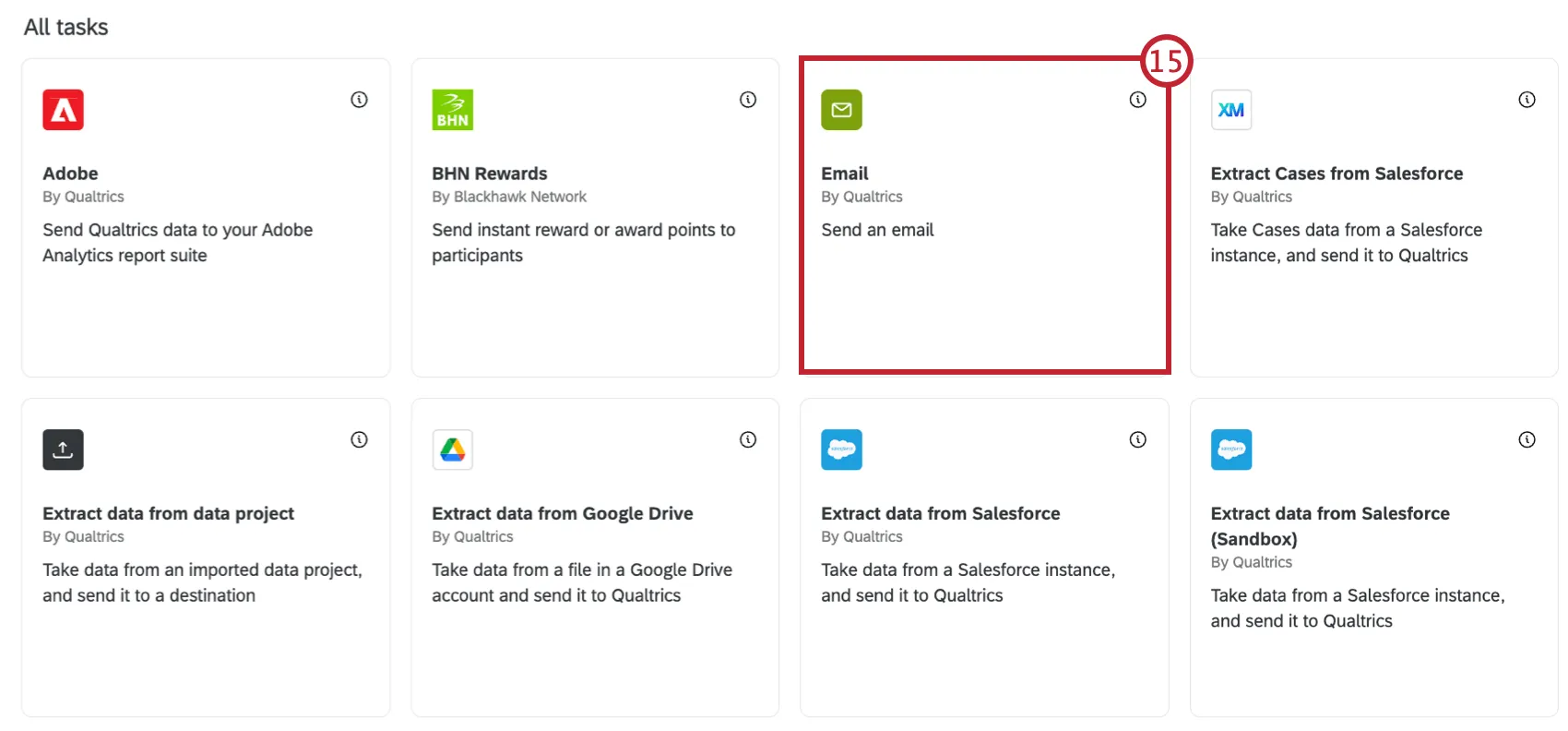The image size is (1568, 731).
Task: Select the Adobe task icon
Action: [64, 109]
